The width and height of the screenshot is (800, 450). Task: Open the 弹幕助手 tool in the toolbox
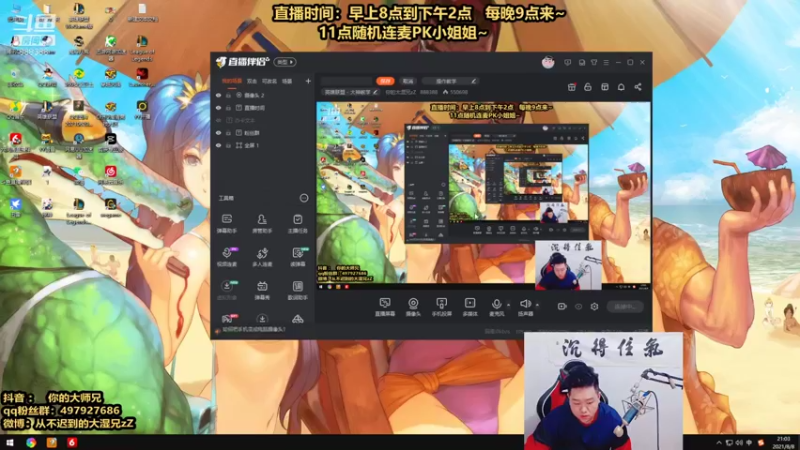click(x=227, y=223)
